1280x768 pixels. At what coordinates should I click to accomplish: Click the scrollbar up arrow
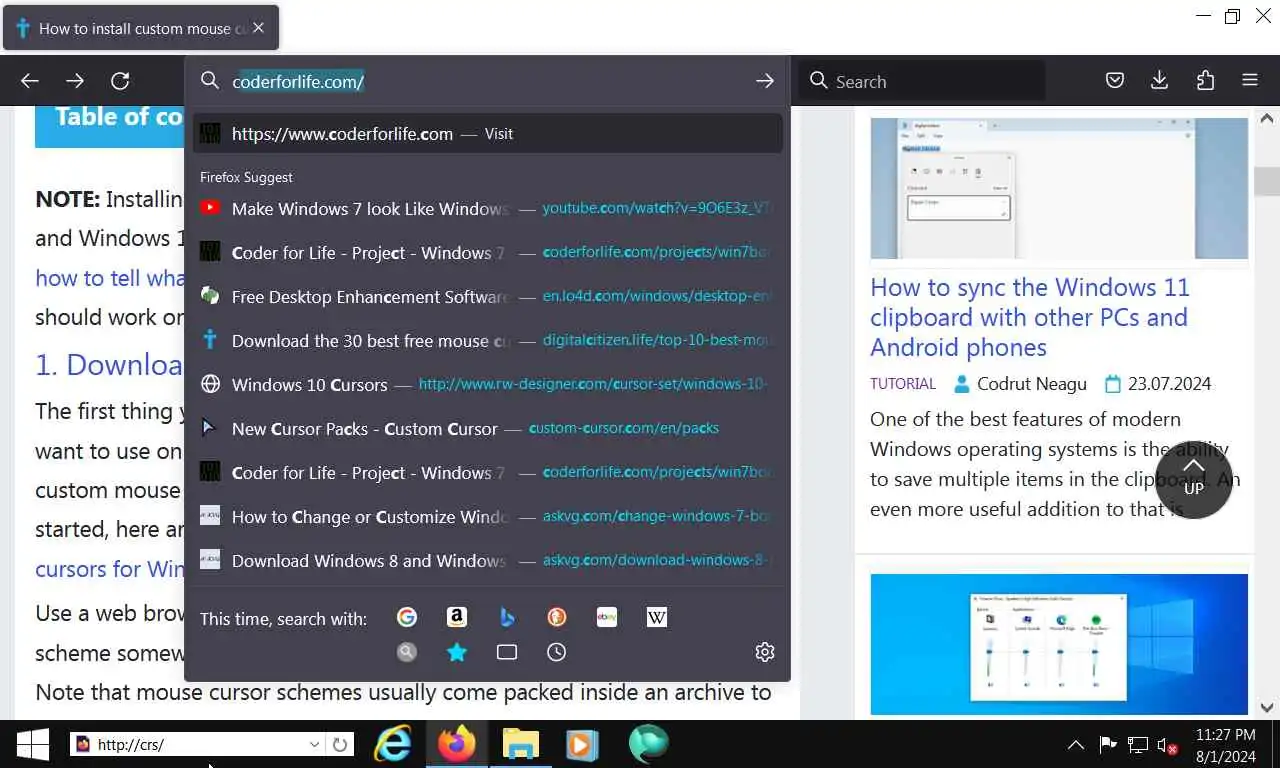point(1267,118)
